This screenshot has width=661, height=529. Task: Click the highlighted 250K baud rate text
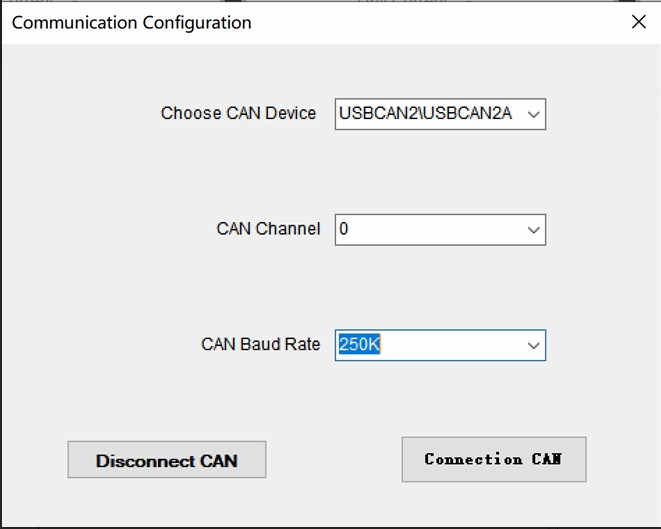[x=359, y=344]
